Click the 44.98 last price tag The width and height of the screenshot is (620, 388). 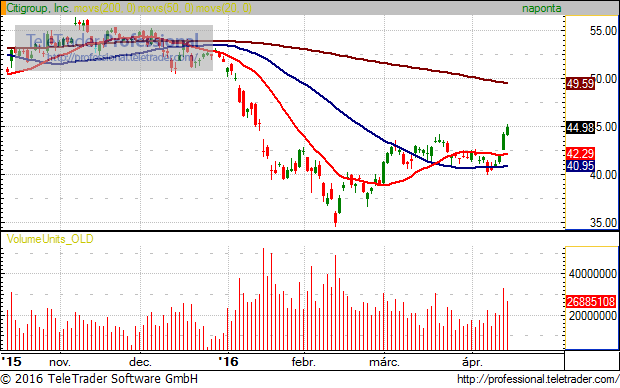tap(580, 127)
